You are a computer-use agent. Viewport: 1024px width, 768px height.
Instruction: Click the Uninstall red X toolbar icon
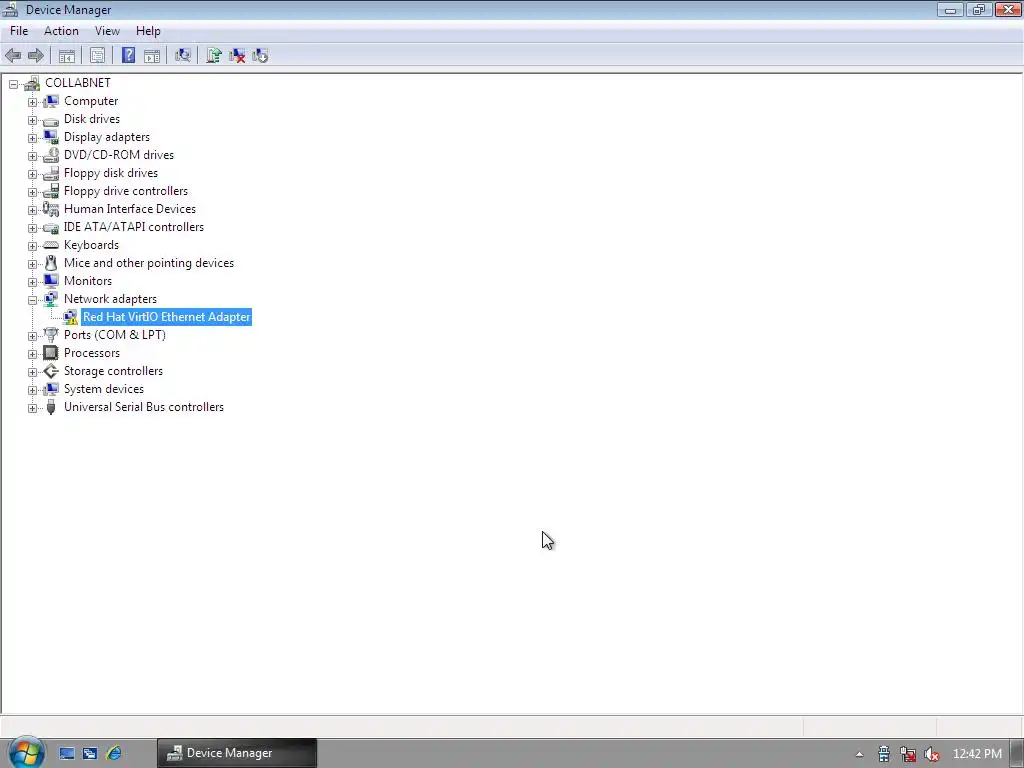(x=237, y=56)
